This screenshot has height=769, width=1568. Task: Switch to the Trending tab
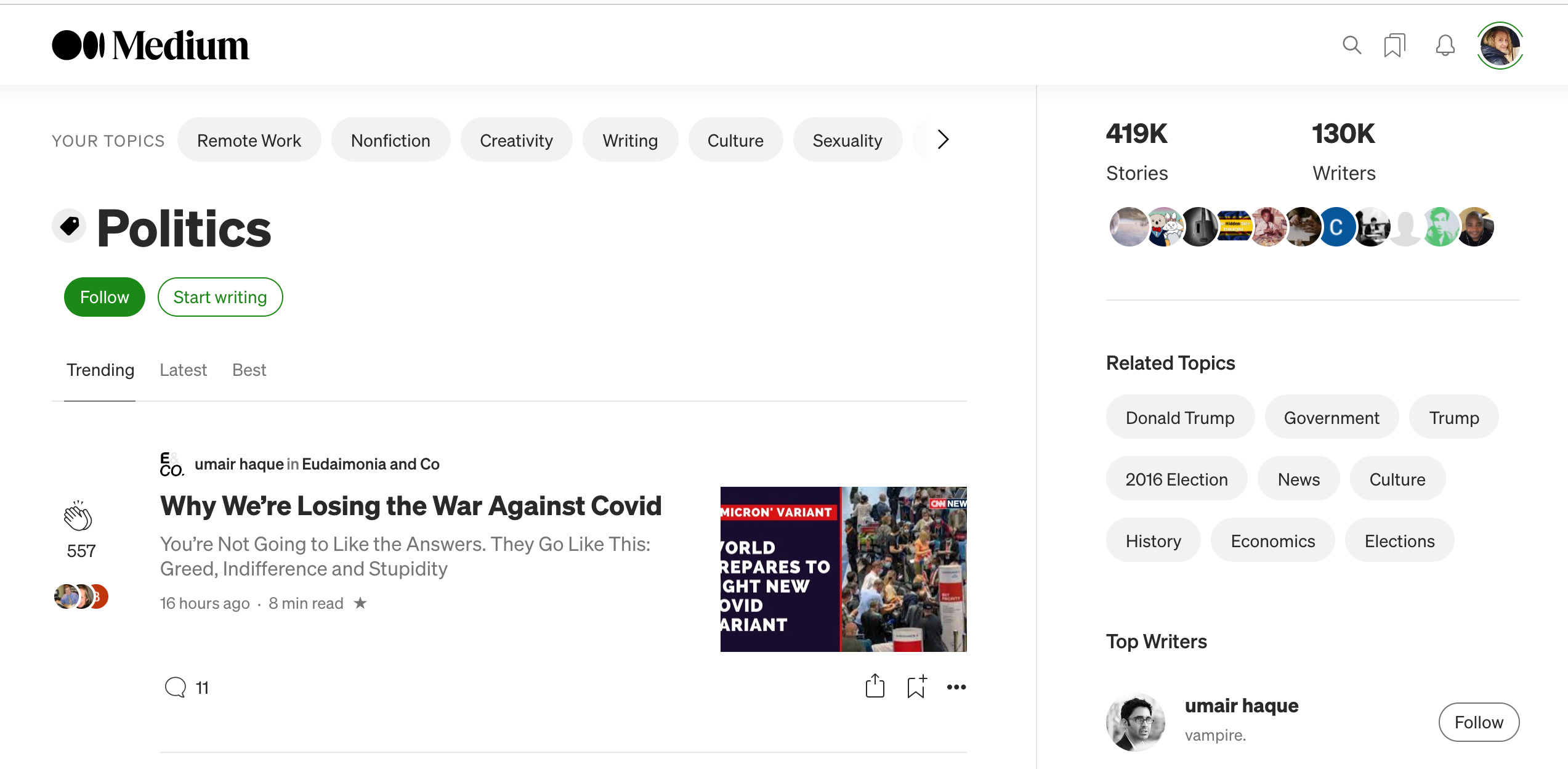click(x=100, y=370)
